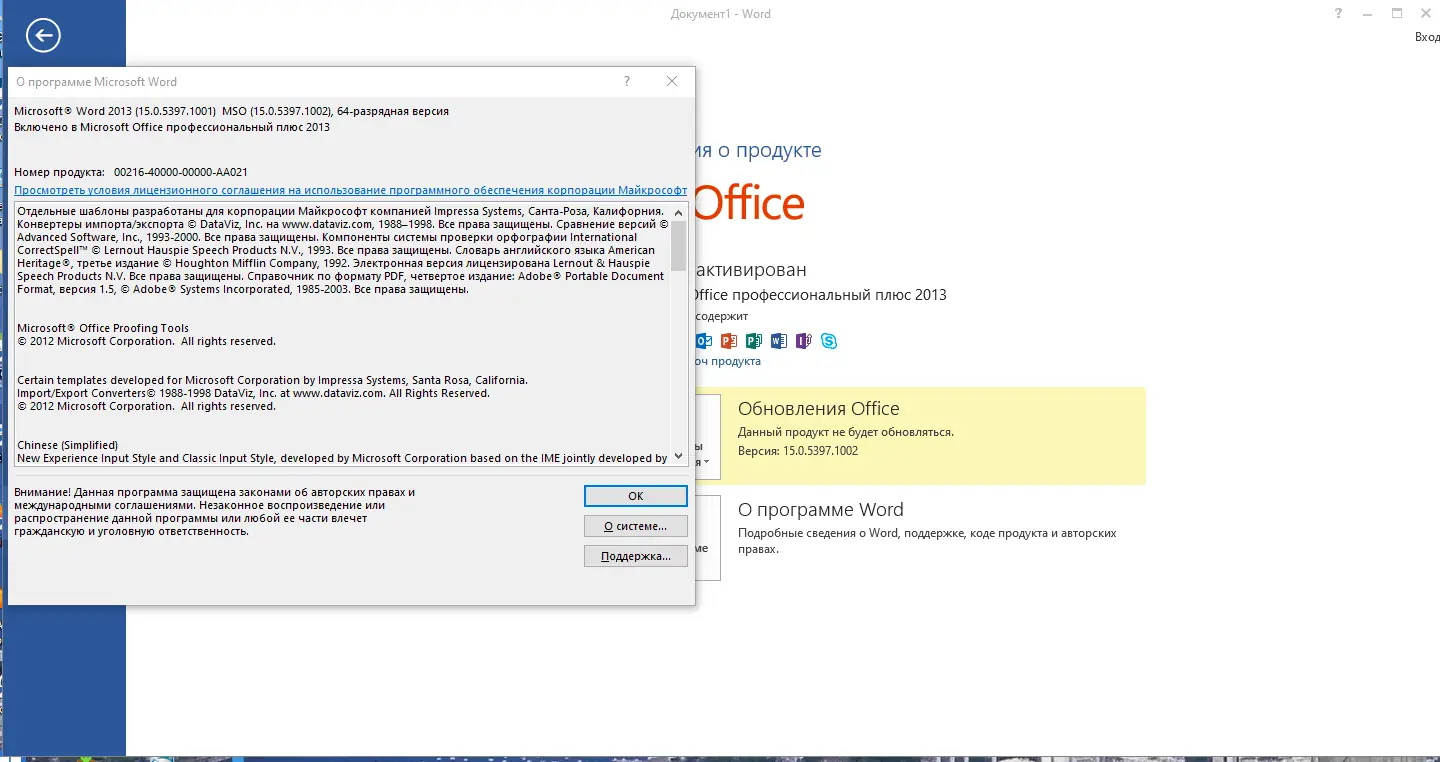Open help from the About dialog title bar
This screenshot has height=762, width=1440.
point(627,81)
